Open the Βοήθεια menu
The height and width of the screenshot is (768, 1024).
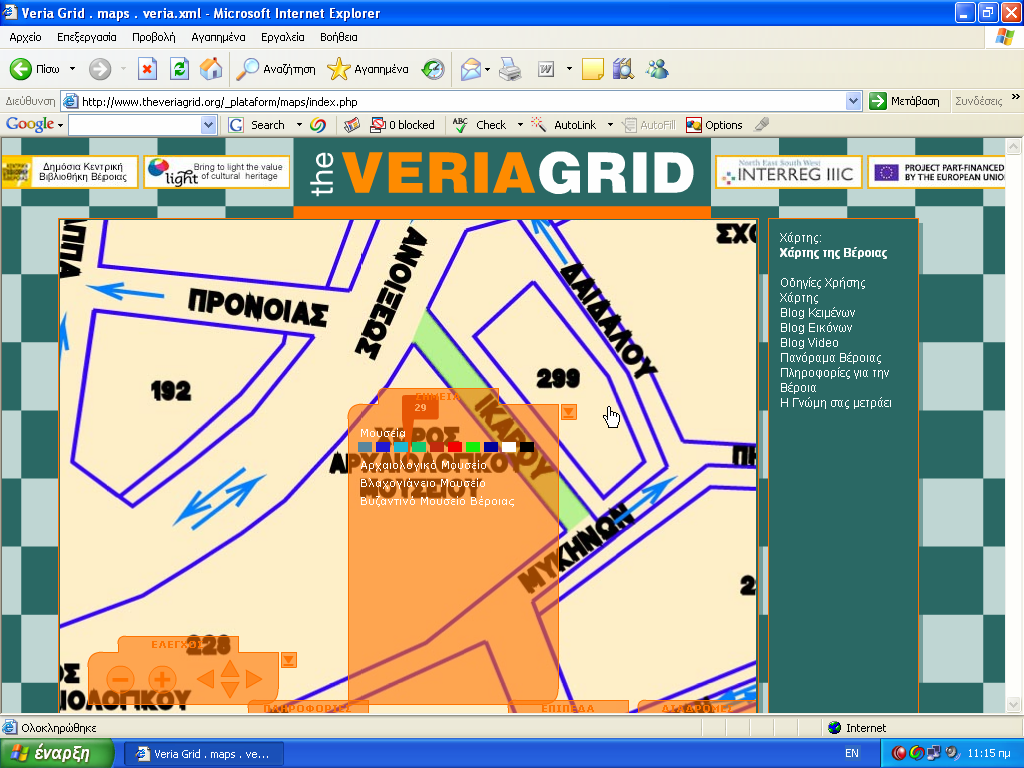(338, 37)
